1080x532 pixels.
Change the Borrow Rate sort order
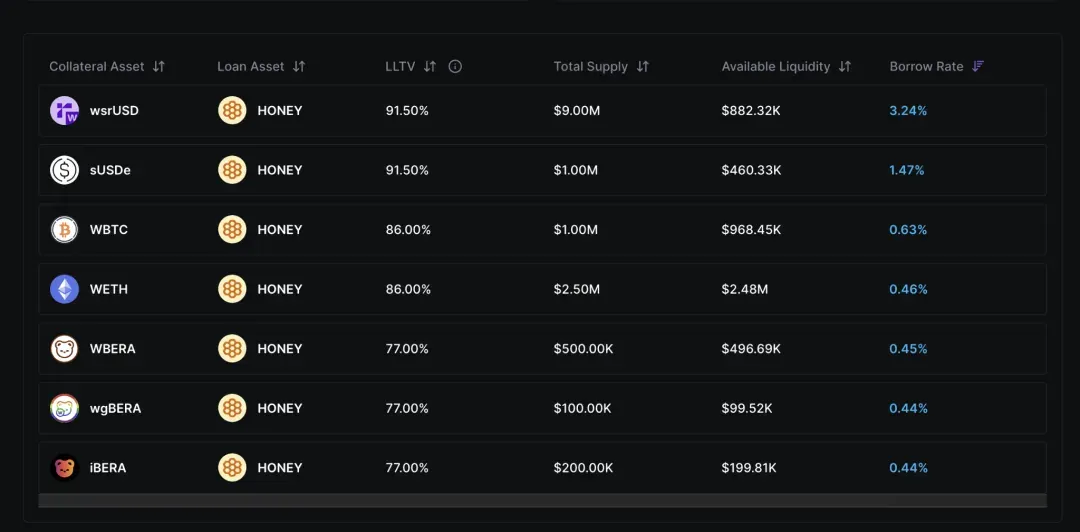(978, 67)
